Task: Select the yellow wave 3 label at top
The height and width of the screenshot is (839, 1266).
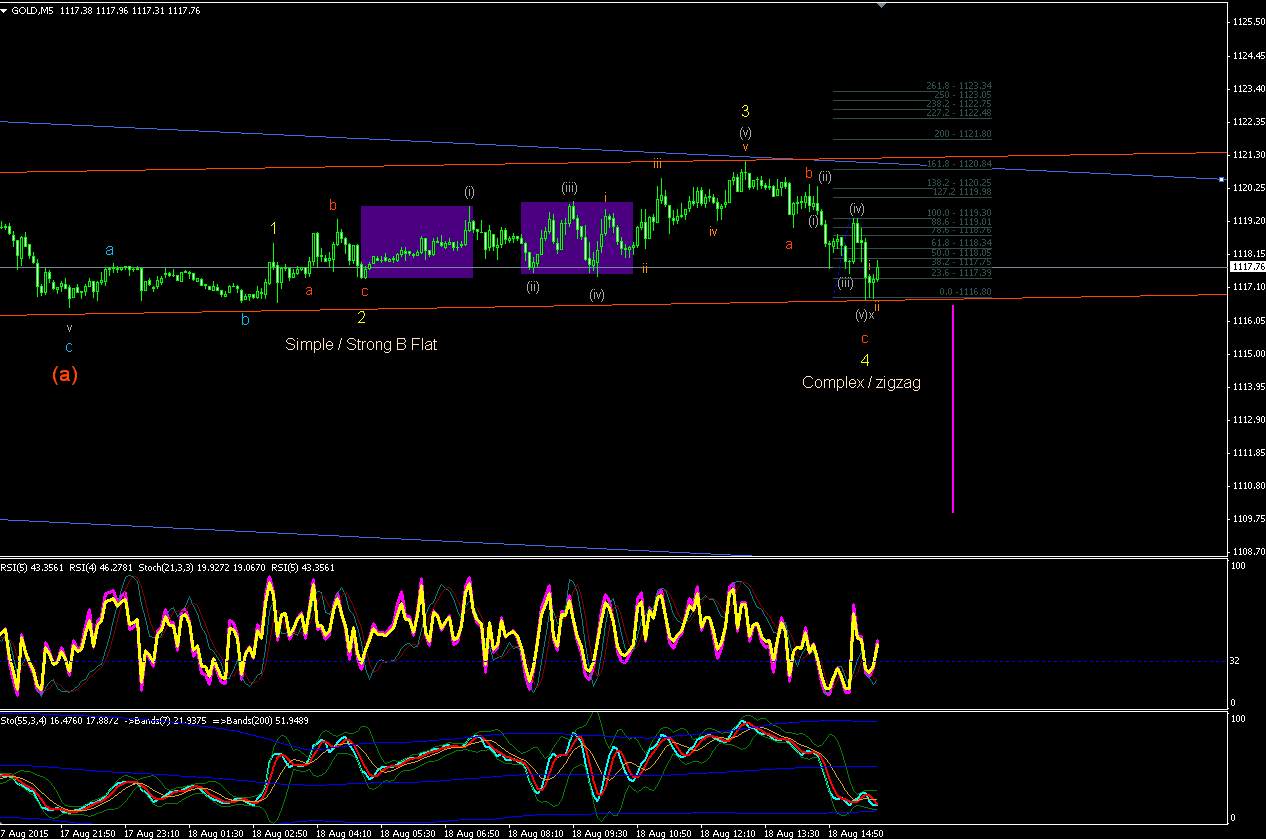Action: pyautogui.click(x=745, y=111)
